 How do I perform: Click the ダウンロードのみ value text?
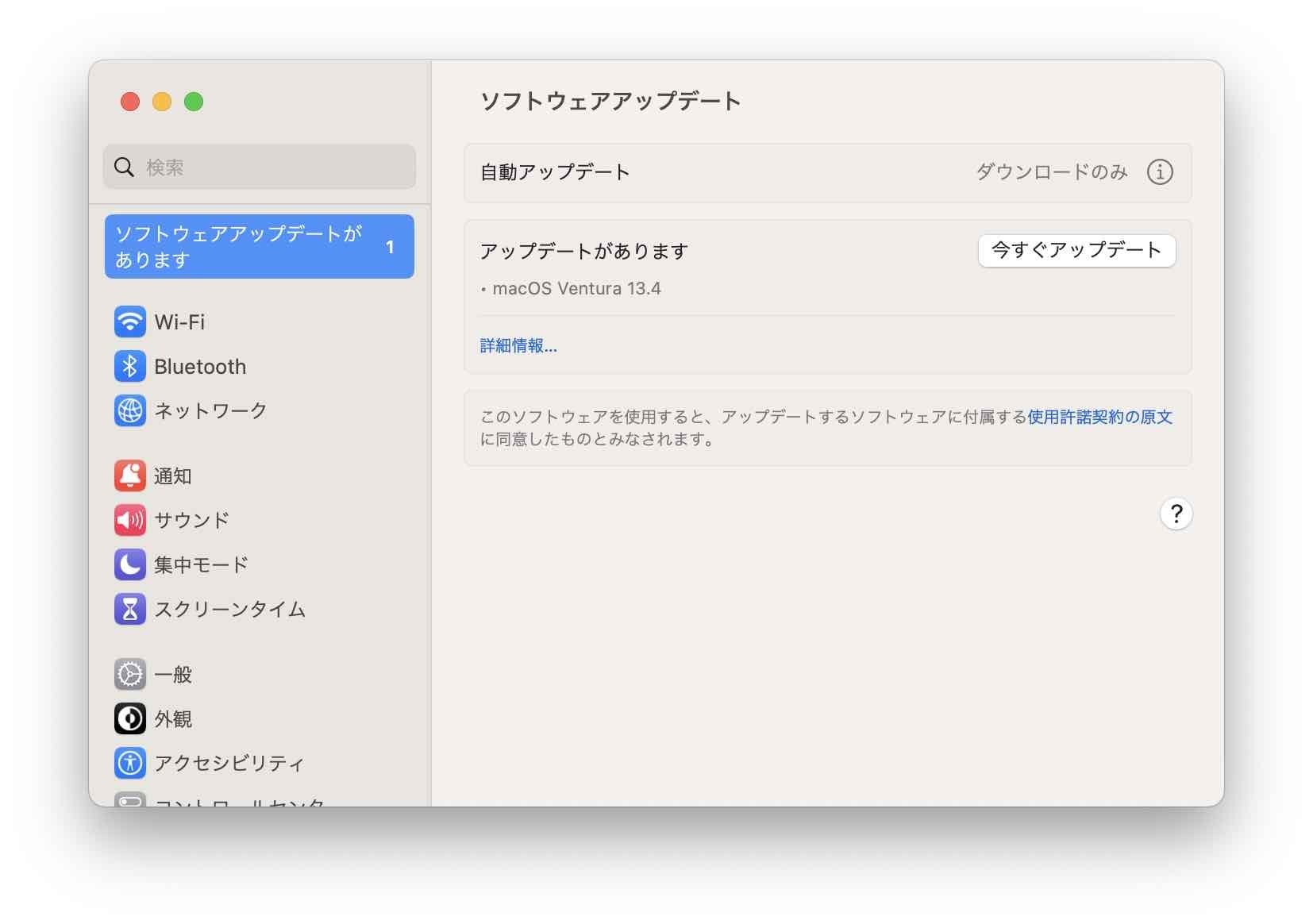pos(1052,172)
